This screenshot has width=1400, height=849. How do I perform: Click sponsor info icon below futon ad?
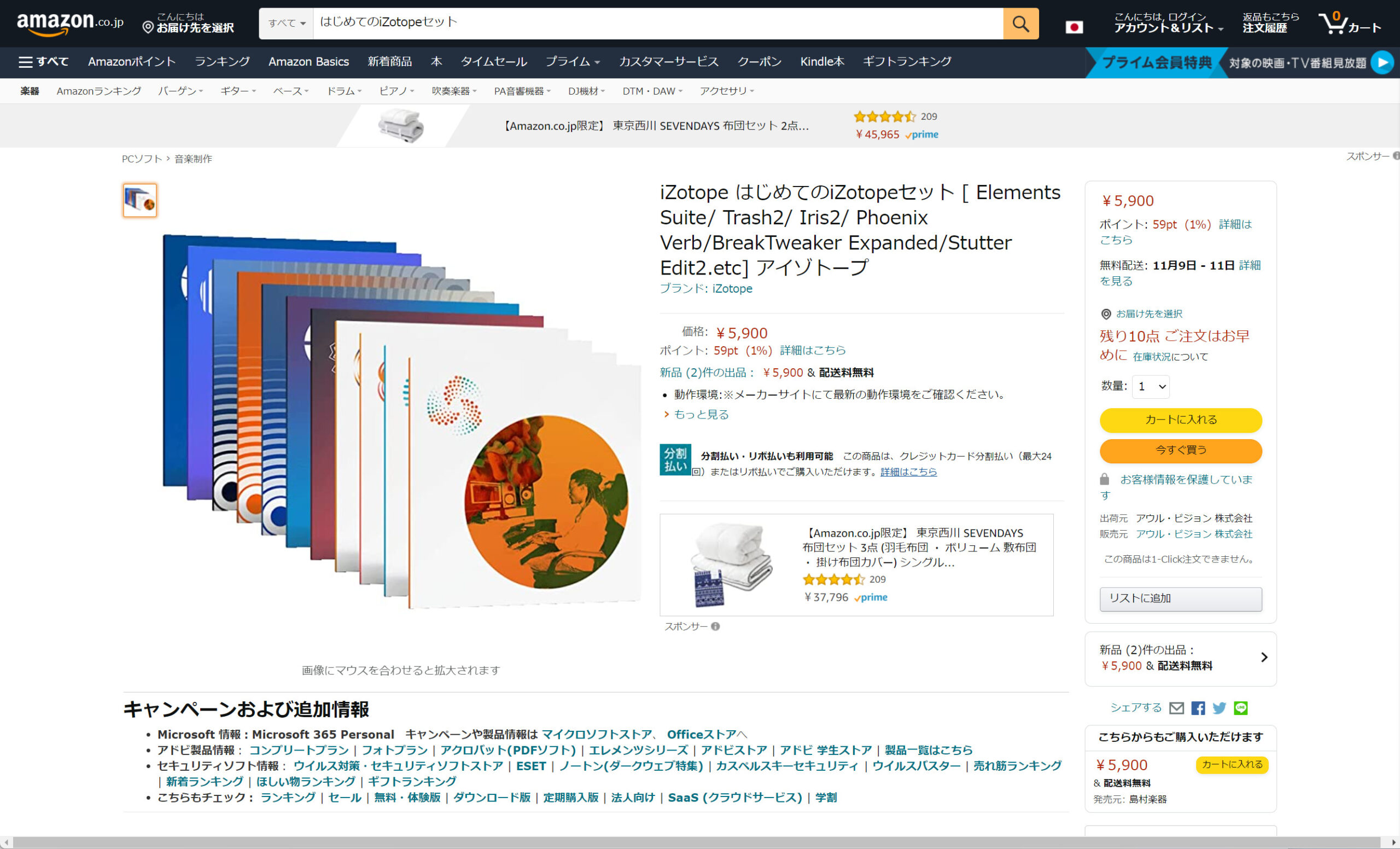[x=715, y=626]
